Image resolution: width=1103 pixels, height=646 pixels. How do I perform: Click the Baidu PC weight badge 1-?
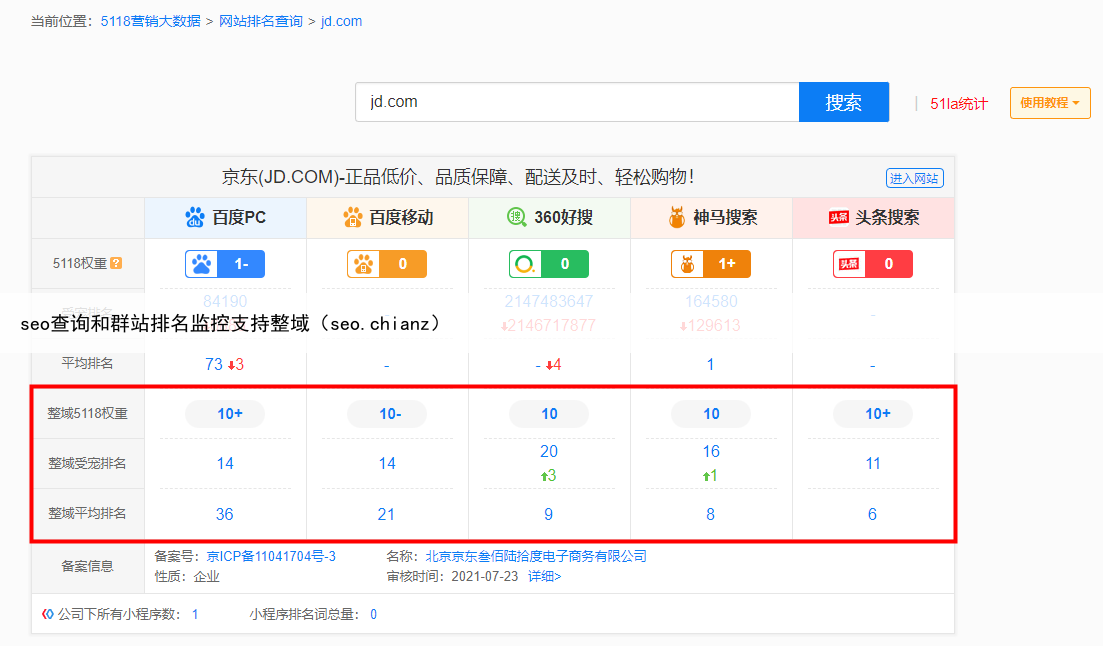click(x=225, y=264)
